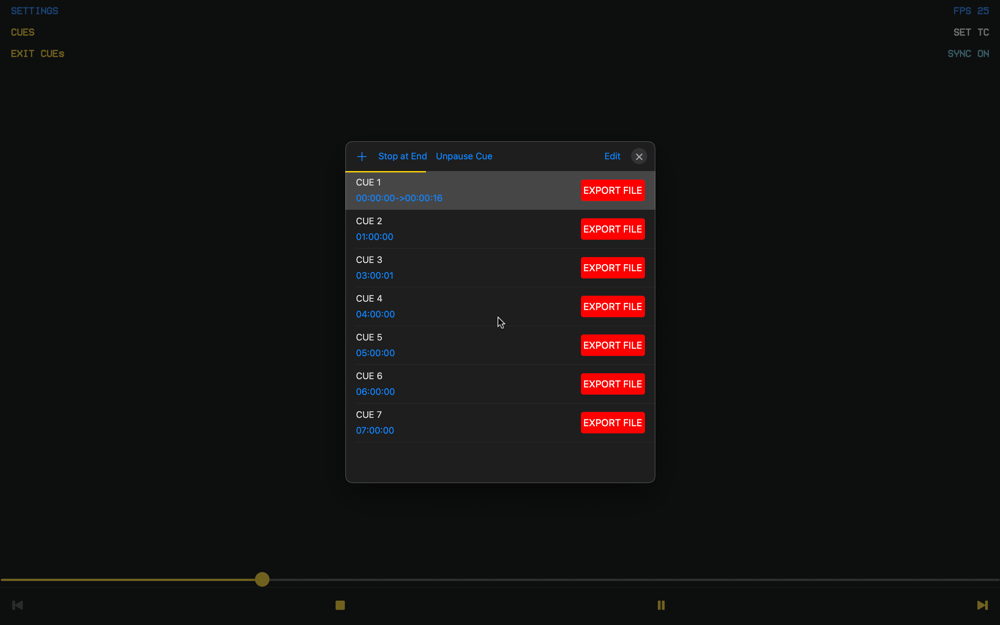Select the CUE 2 title
Image resolution: width=1000 pixels, height=625 pixels.
pos(369,221)
